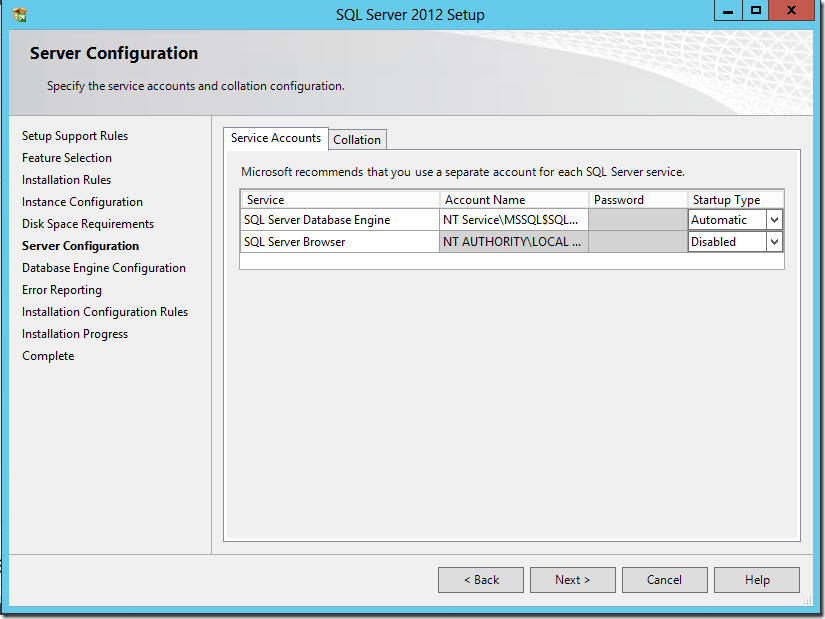
Task: Click the Database Engine Account Name field
Action: (514, 220)
